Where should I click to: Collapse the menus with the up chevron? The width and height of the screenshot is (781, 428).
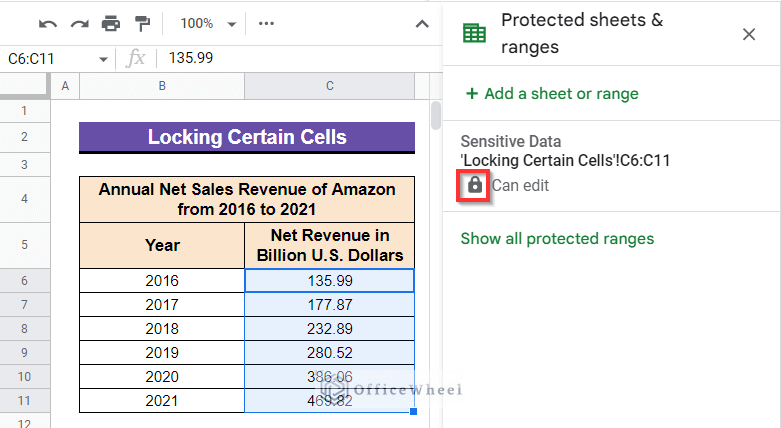(422, 24)
